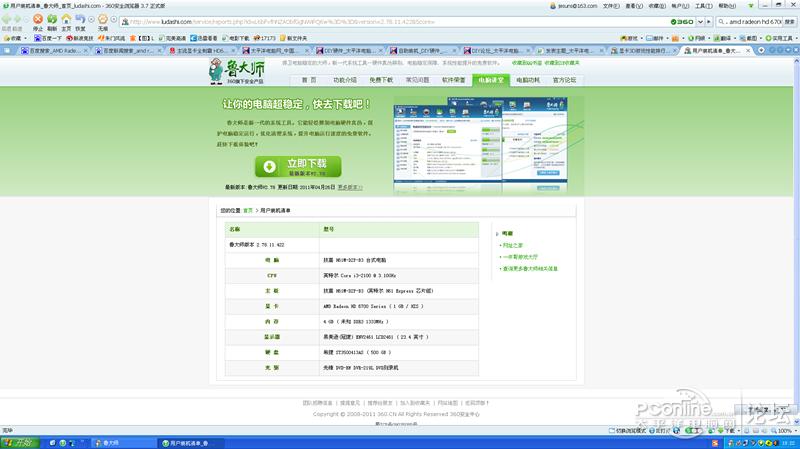Click the 截图 screenshot toolbar button
This screenshot has width=800, height=449.
coord(749,38)
